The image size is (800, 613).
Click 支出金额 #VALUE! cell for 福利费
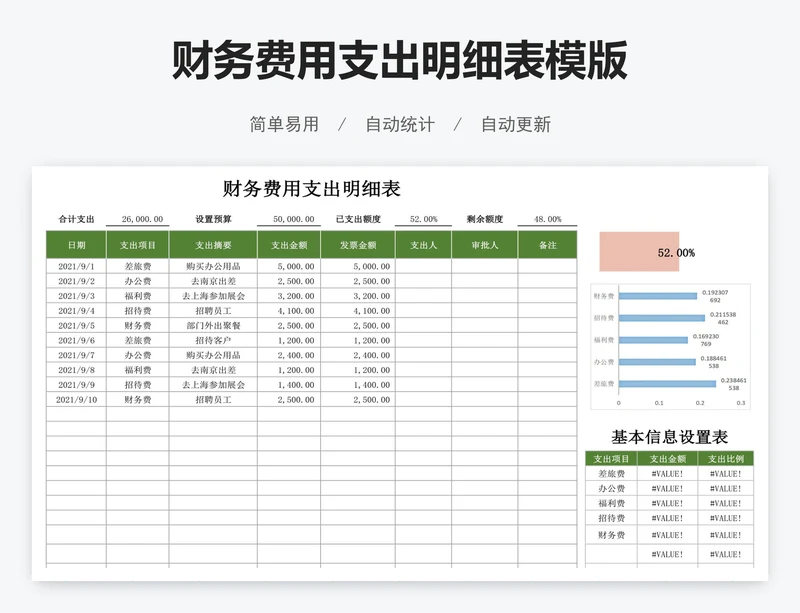click(x=667, y=503)
